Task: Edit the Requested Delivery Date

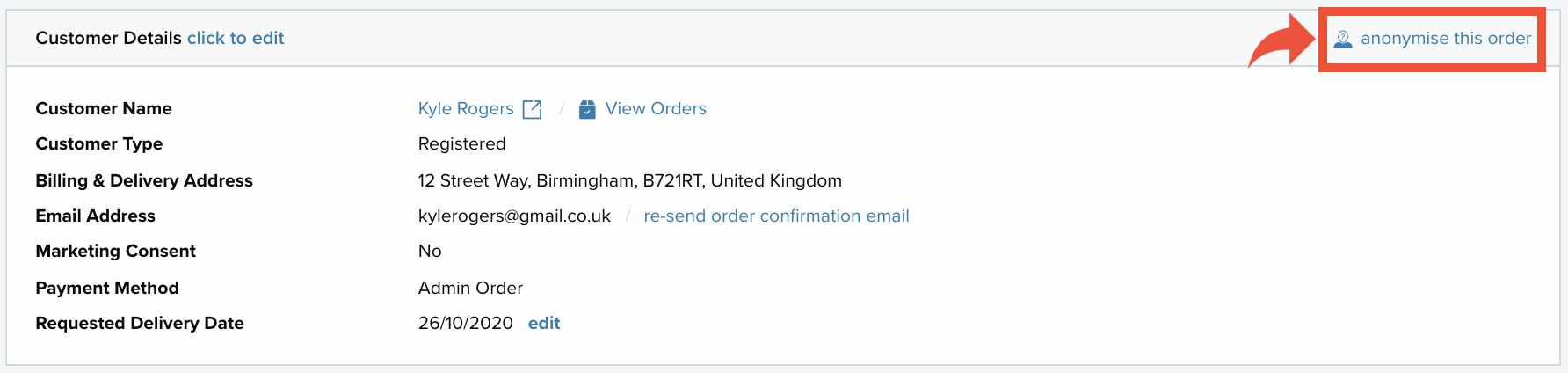Action: 544,323
